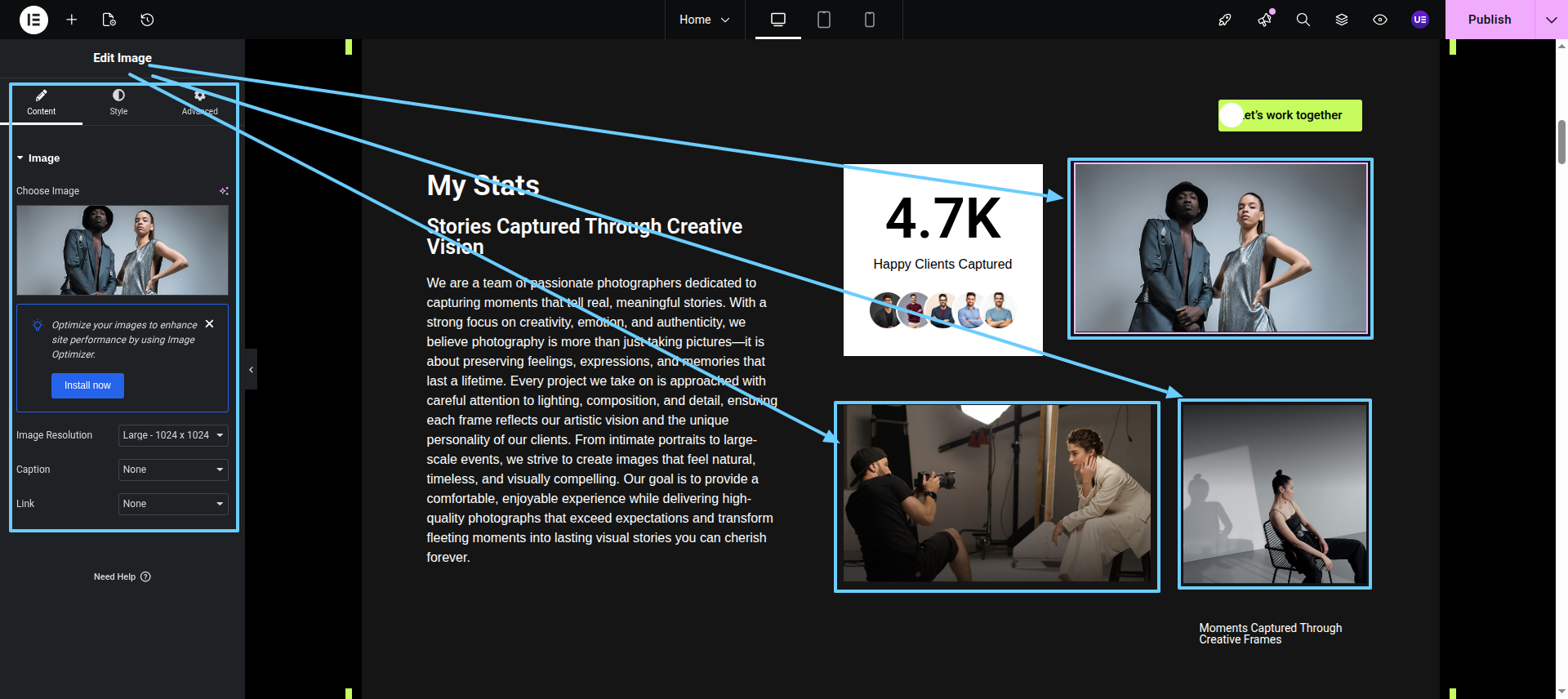
Task: Click the AI sparkle icon beside Choose Image
Action: pyautogui.click(x=224, y=191)
